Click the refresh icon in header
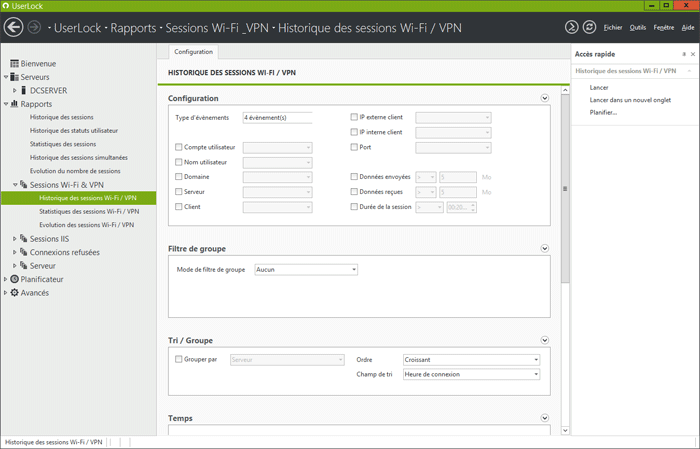 coord(589,27)
